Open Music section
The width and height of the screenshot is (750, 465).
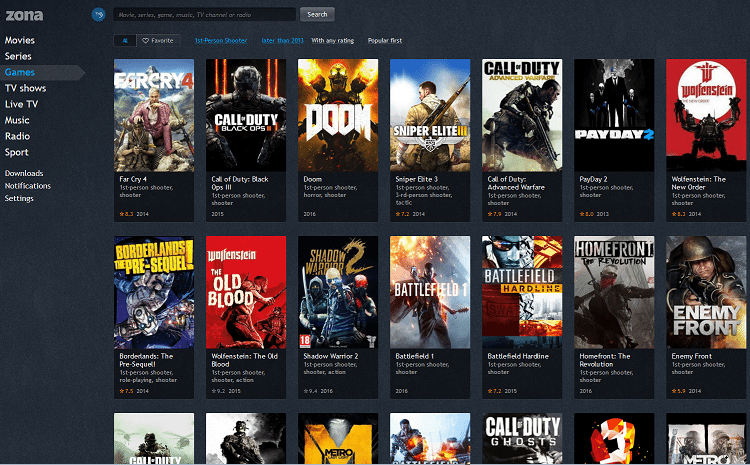[x=17, y=120]
